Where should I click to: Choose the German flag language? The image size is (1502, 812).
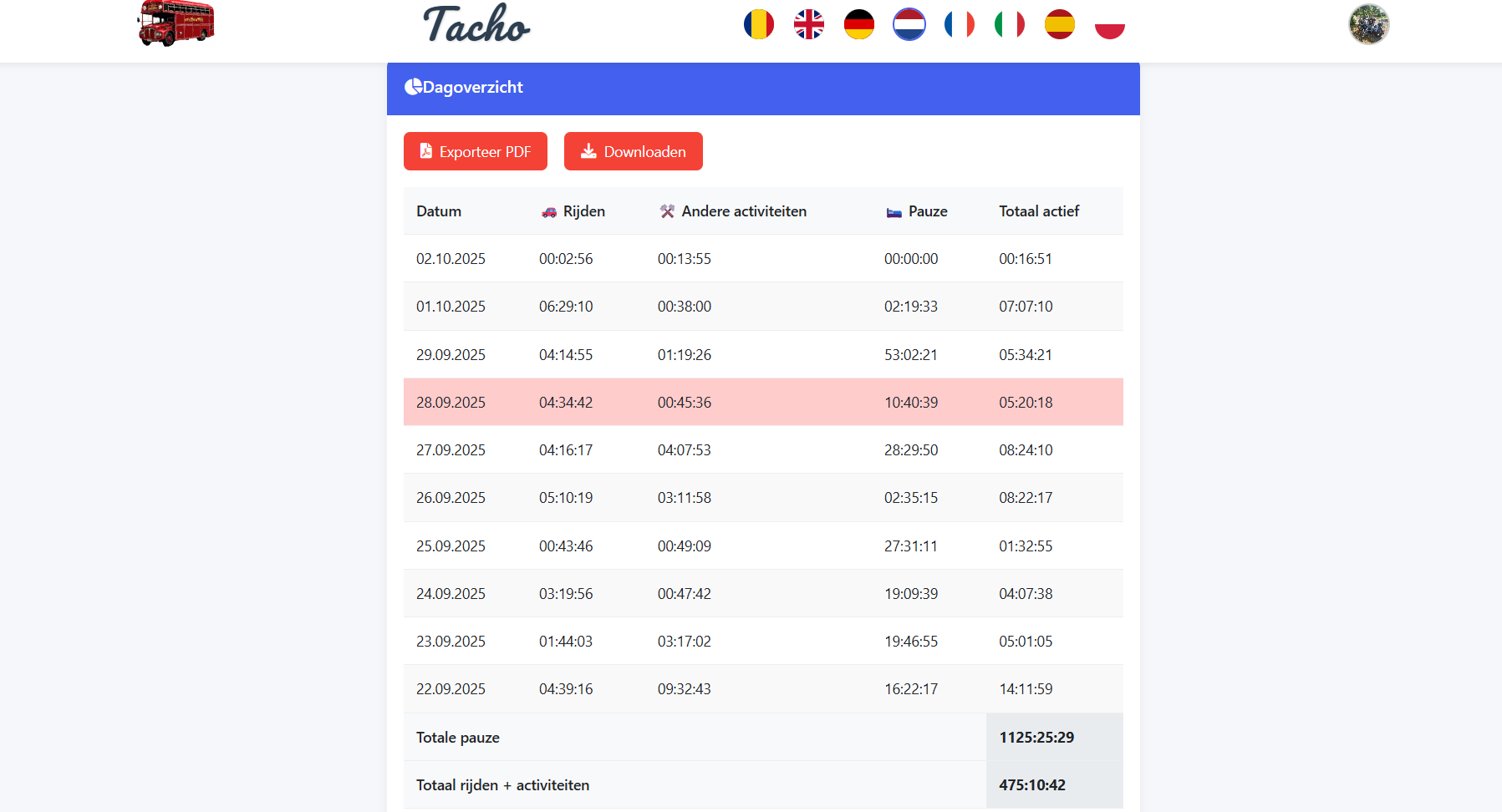(858, 24)
